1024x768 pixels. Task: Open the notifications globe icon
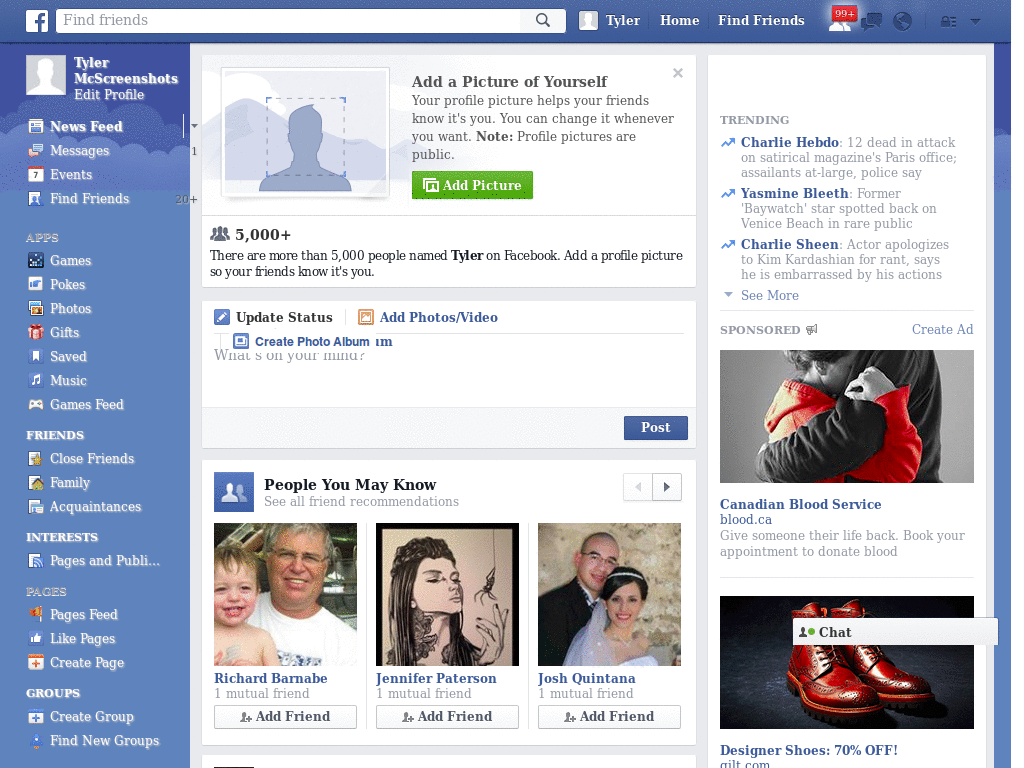click(903, 22)
